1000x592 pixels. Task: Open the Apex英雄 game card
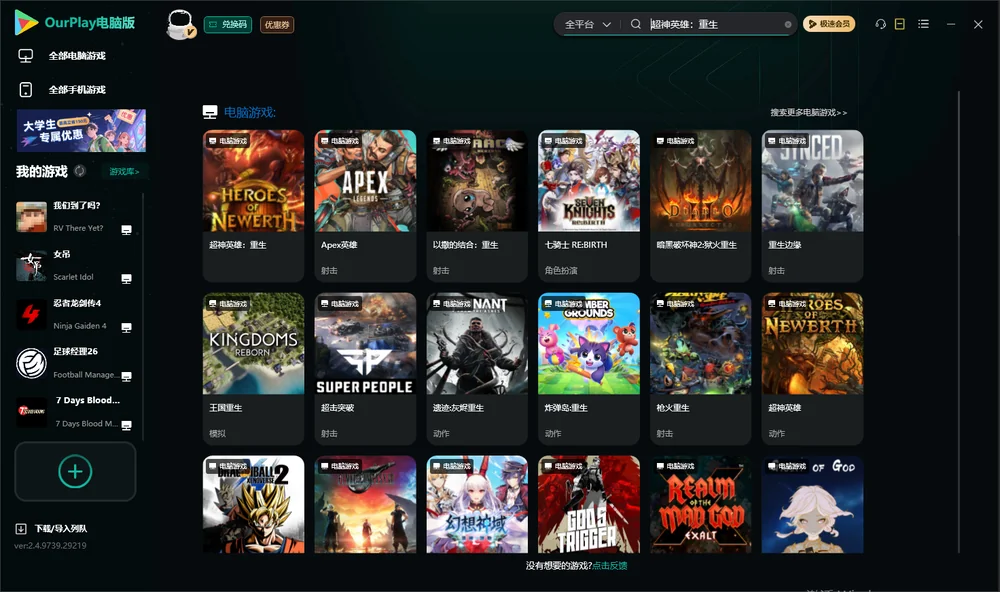pyautogui.click(x=365, y=205)
